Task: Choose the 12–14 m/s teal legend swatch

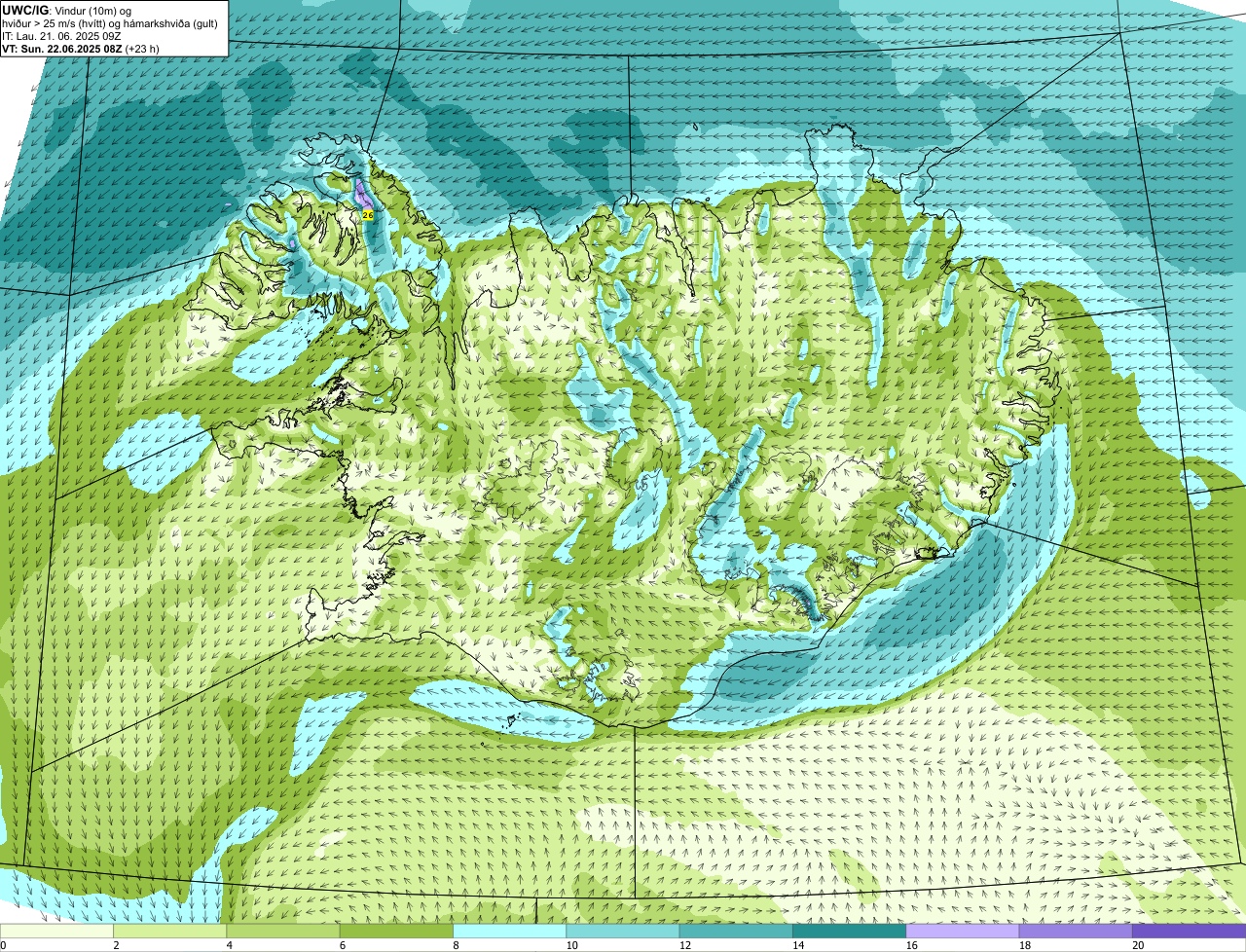Action: (736, 931)
